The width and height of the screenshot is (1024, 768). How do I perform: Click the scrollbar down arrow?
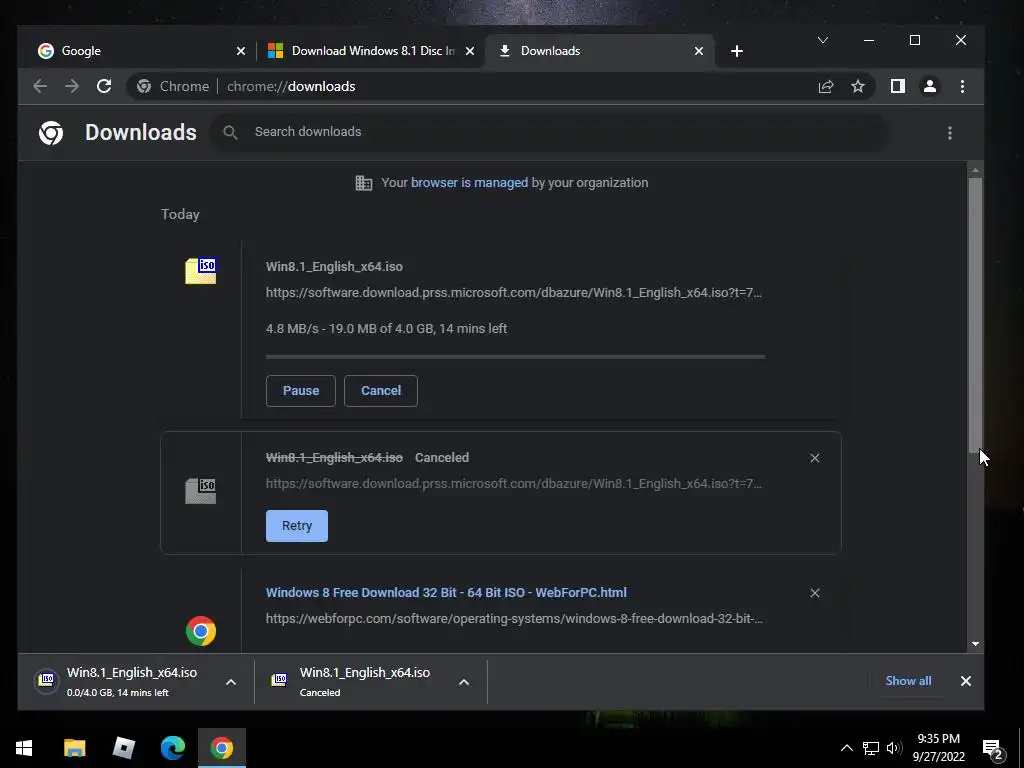(975, 644)
